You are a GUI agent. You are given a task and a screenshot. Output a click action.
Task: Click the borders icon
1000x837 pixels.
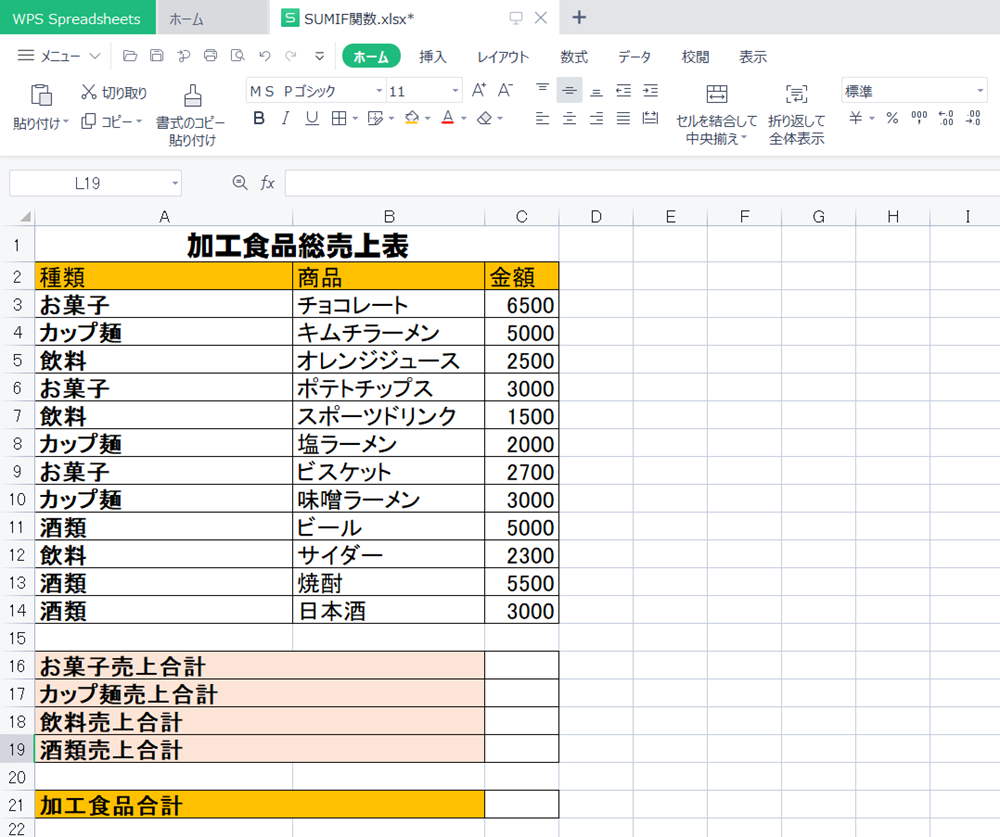click(x=339, y=118)
